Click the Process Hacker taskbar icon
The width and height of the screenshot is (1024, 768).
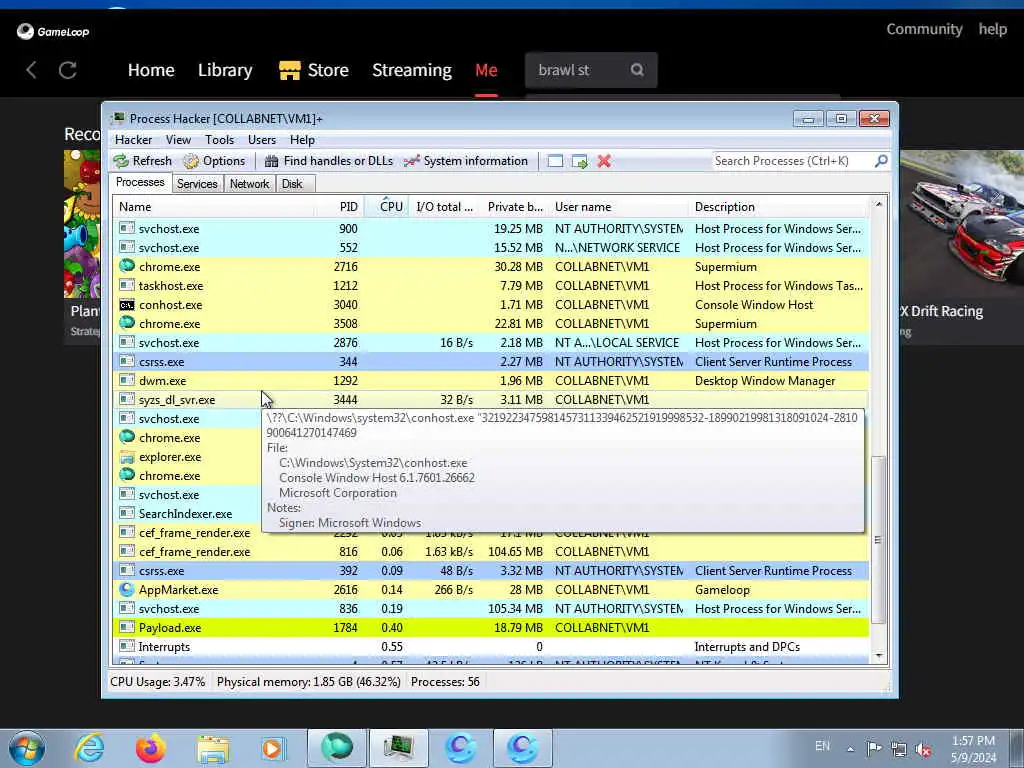pos(398,748)
